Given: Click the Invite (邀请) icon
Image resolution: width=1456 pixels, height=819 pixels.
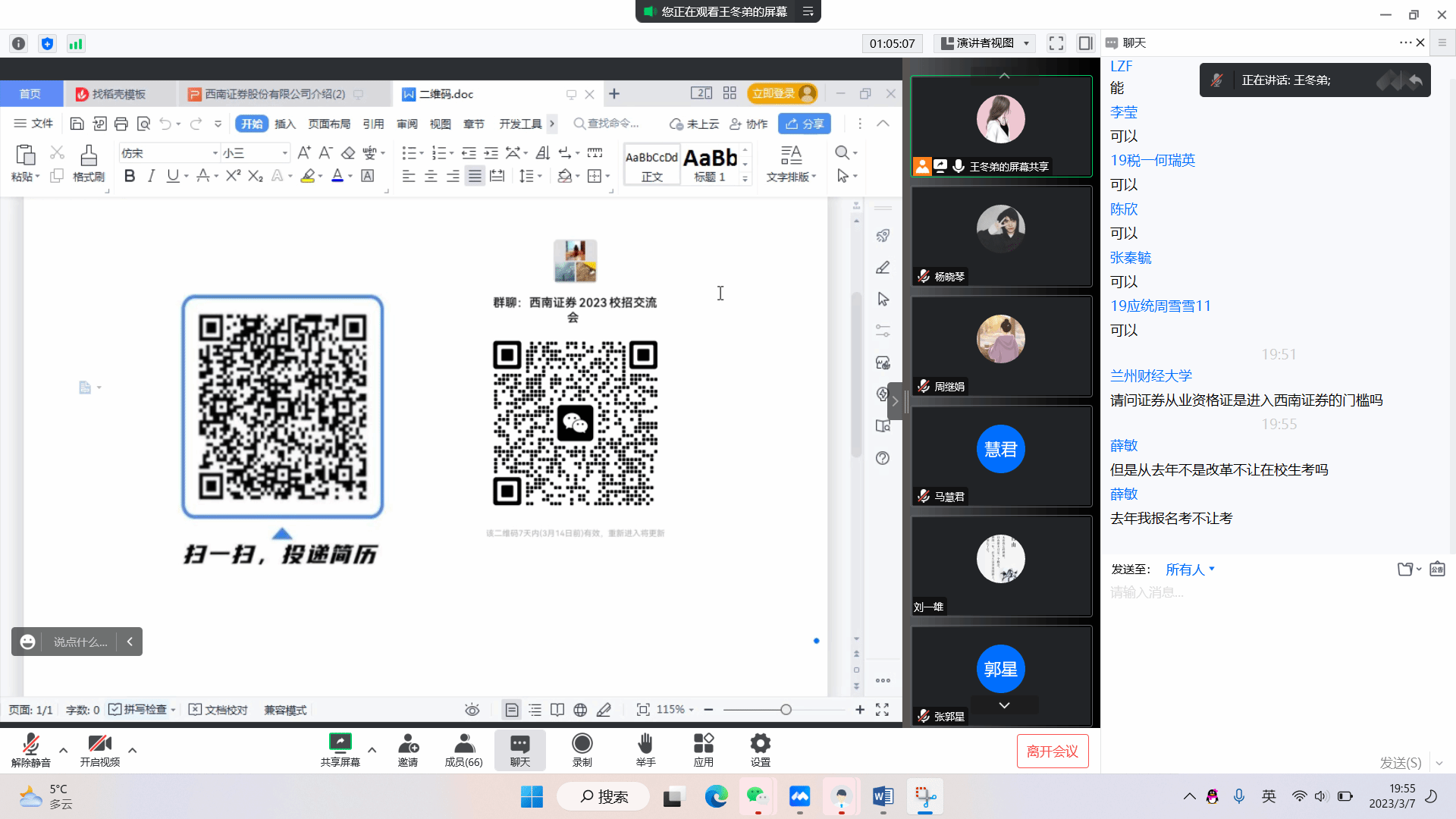Looking at the screenshot, I should click(x=408, y=750).
